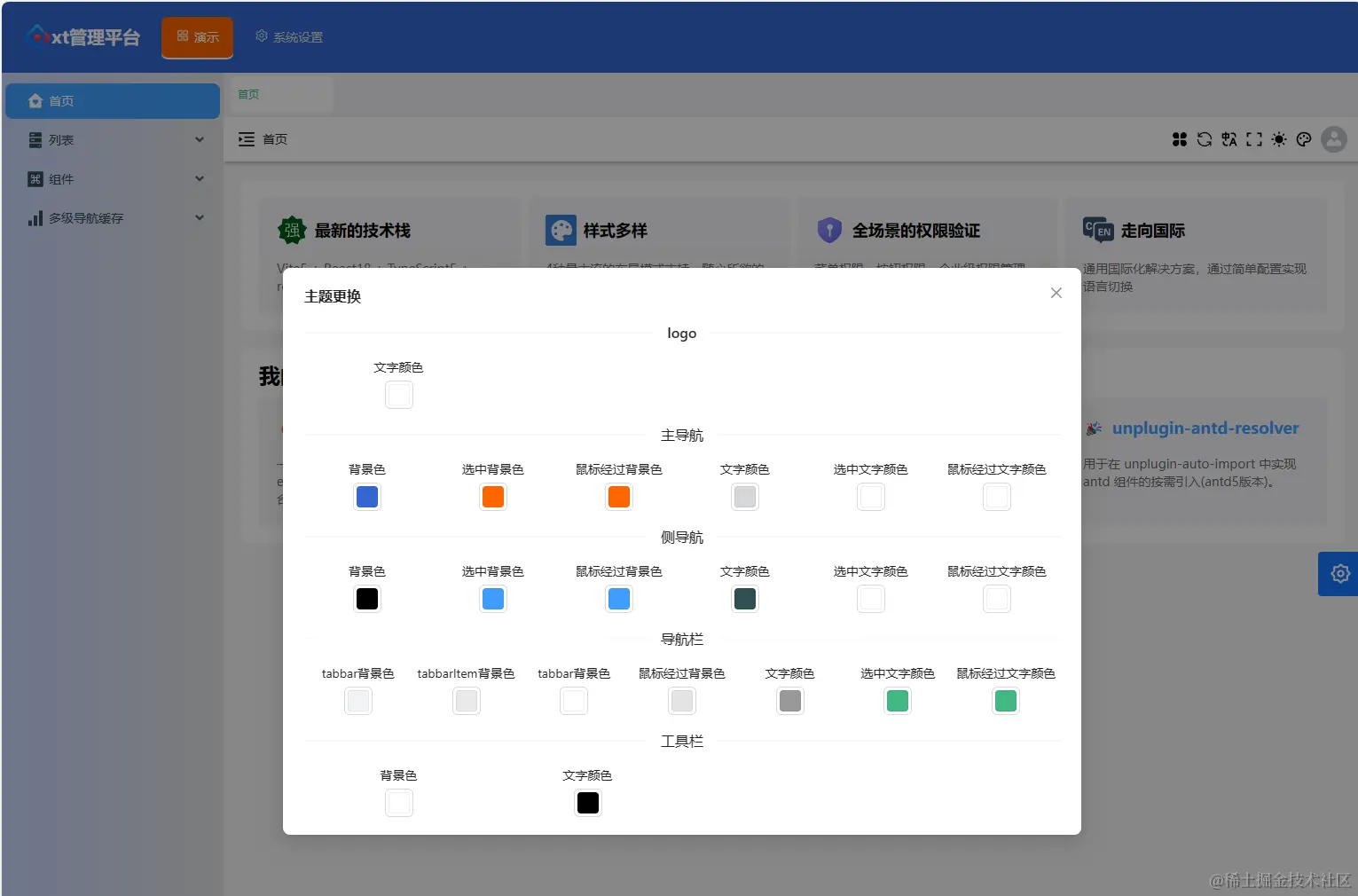Pick the 主导航 文字颜色 gray swatch
This screenshot has height=896, width=1358.
click(745, 497)
